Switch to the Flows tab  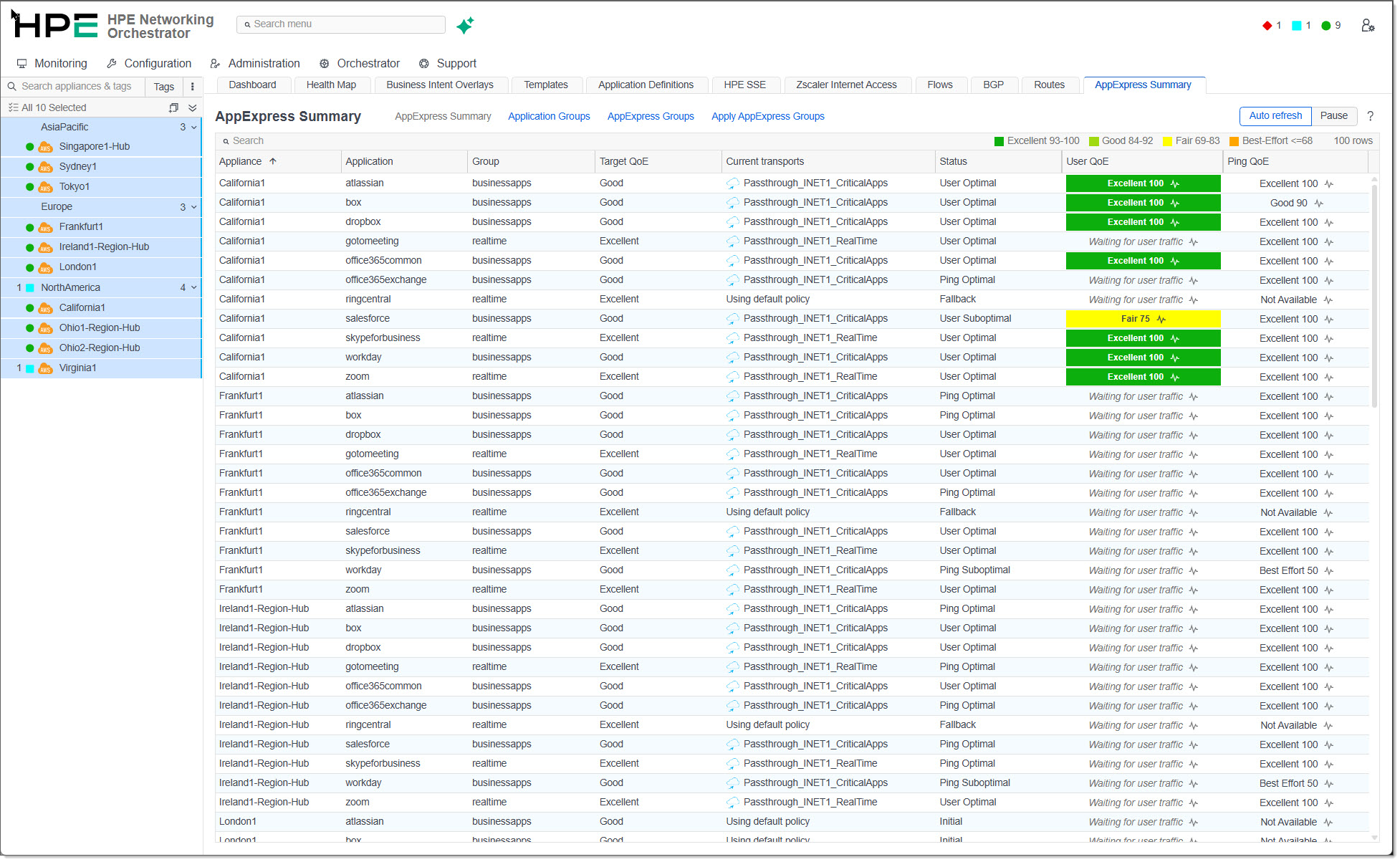coord(940,85)
